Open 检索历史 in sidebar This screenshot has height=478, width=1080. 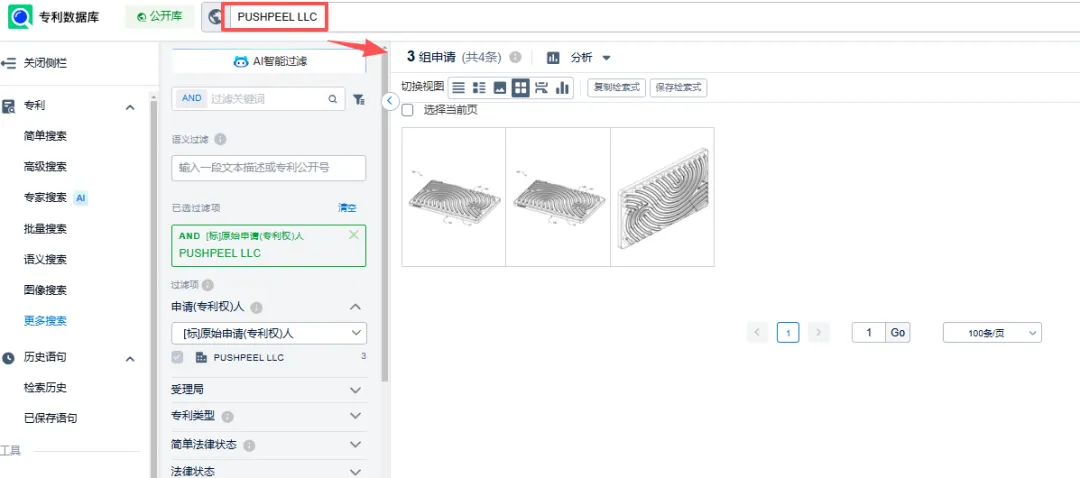pyautogui.click(x=45, y=388)
